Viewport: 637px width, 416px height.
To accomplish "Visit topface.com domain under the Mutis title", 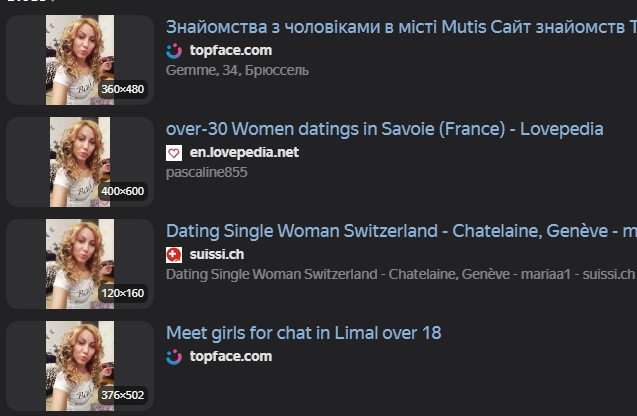I will click(230, 50).
